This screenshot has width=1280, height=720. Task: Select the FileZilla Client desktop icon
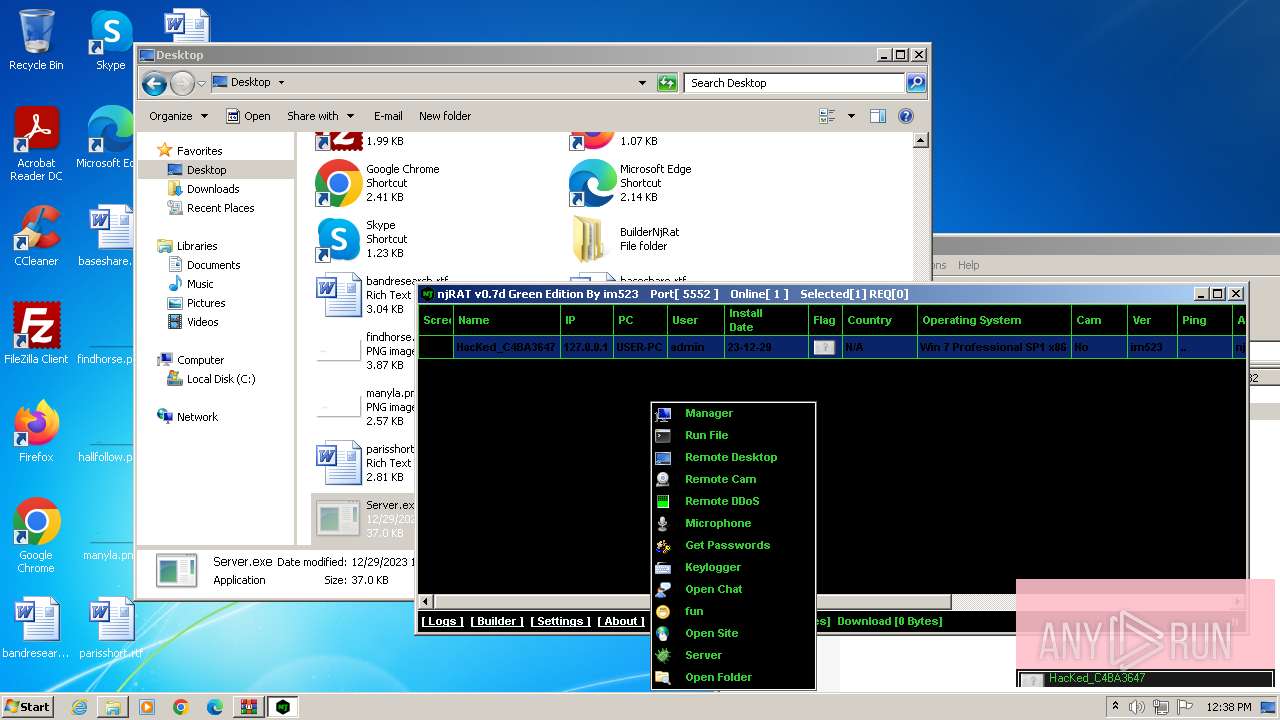click(x=36, y=333)
